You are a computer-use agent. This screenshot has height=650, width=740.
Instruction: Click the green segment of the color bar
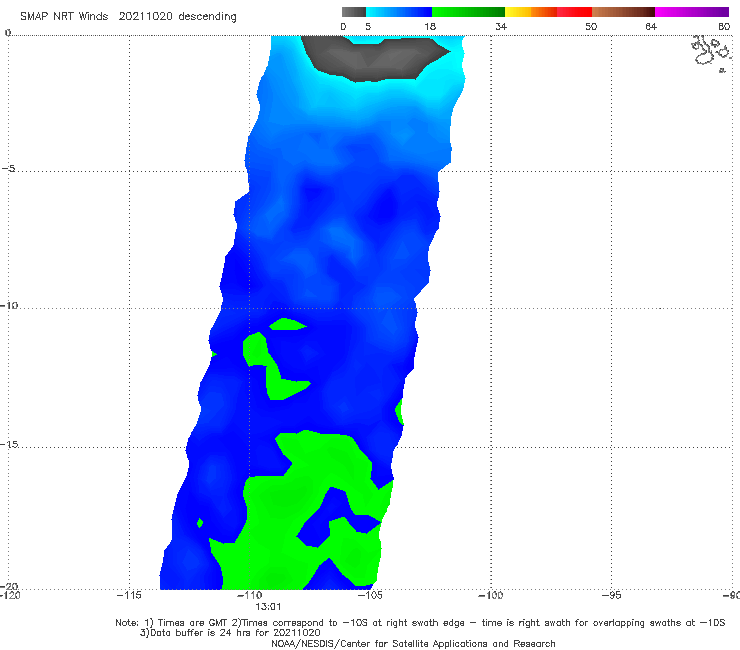point(468,12)
